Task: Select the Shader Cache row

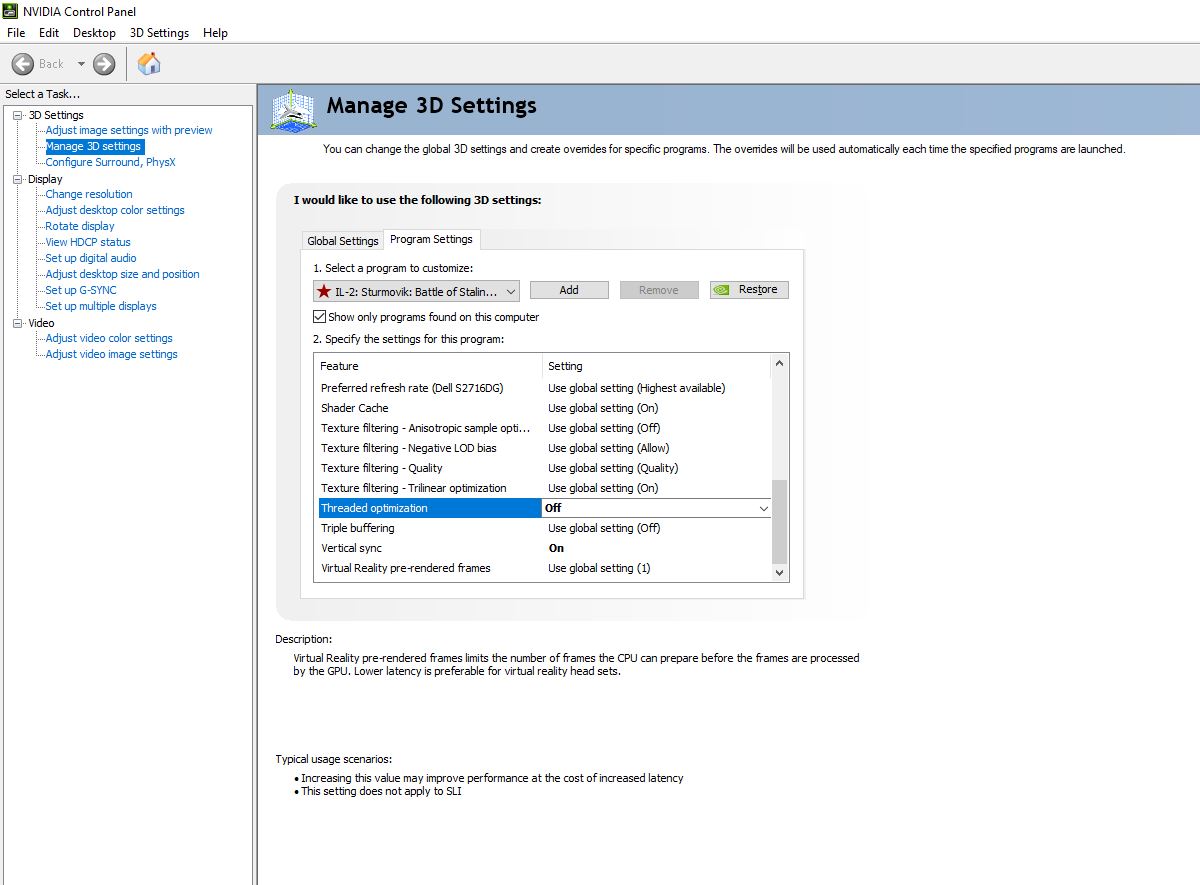Action: coord(543,408)
